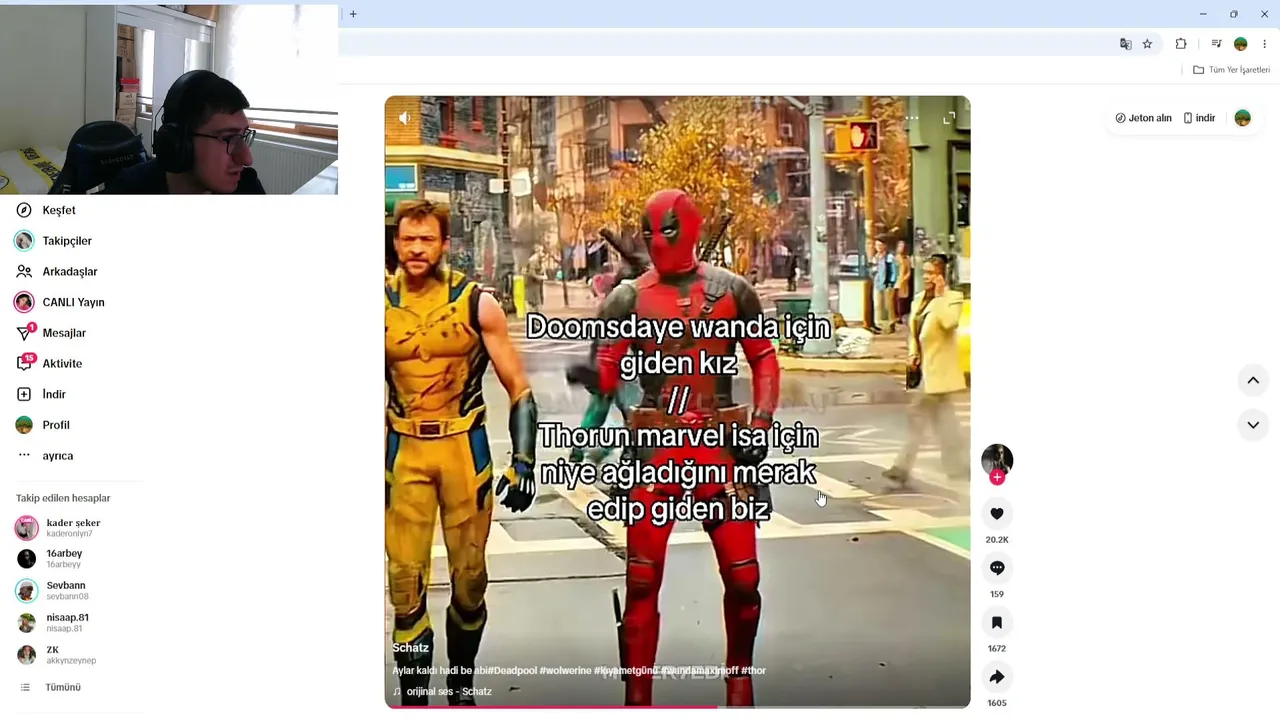
Task: Click the Jeton alın button
Action: pyautogui.click(x=1144, y=118)
